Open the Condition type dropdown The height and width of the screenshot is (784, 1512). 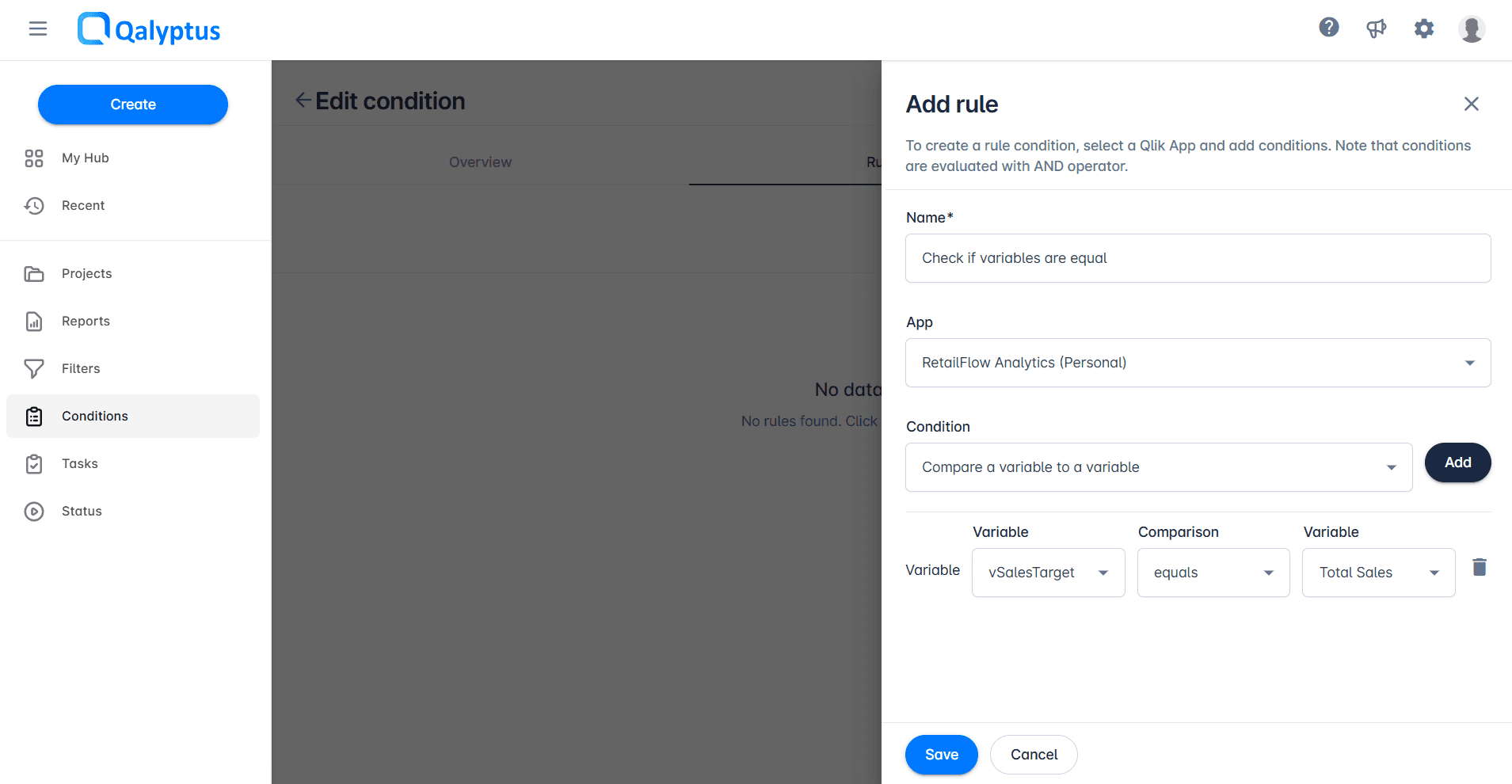(x=1159, y=467)
